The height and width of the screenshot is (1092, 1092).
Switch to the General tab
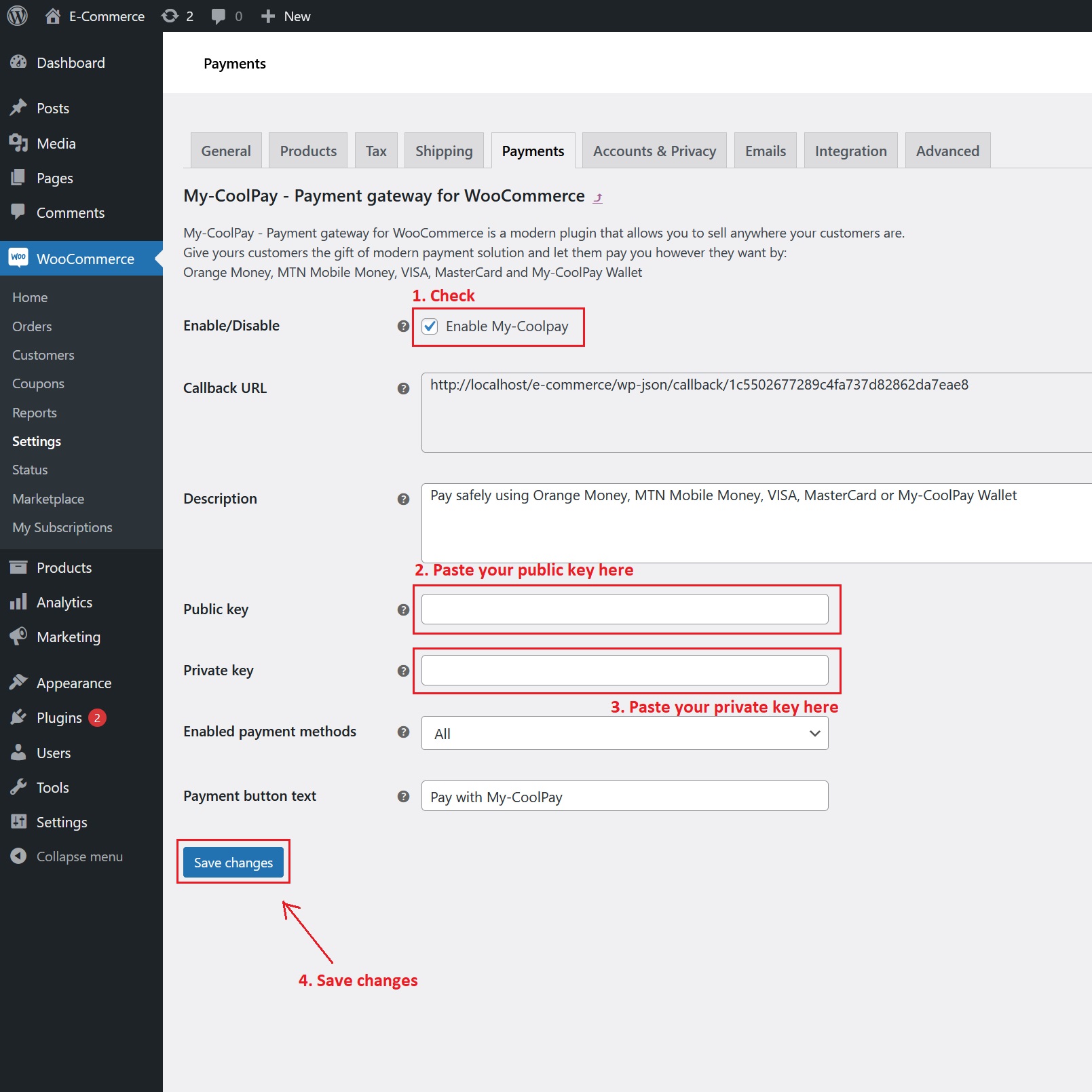pos(226,151)
